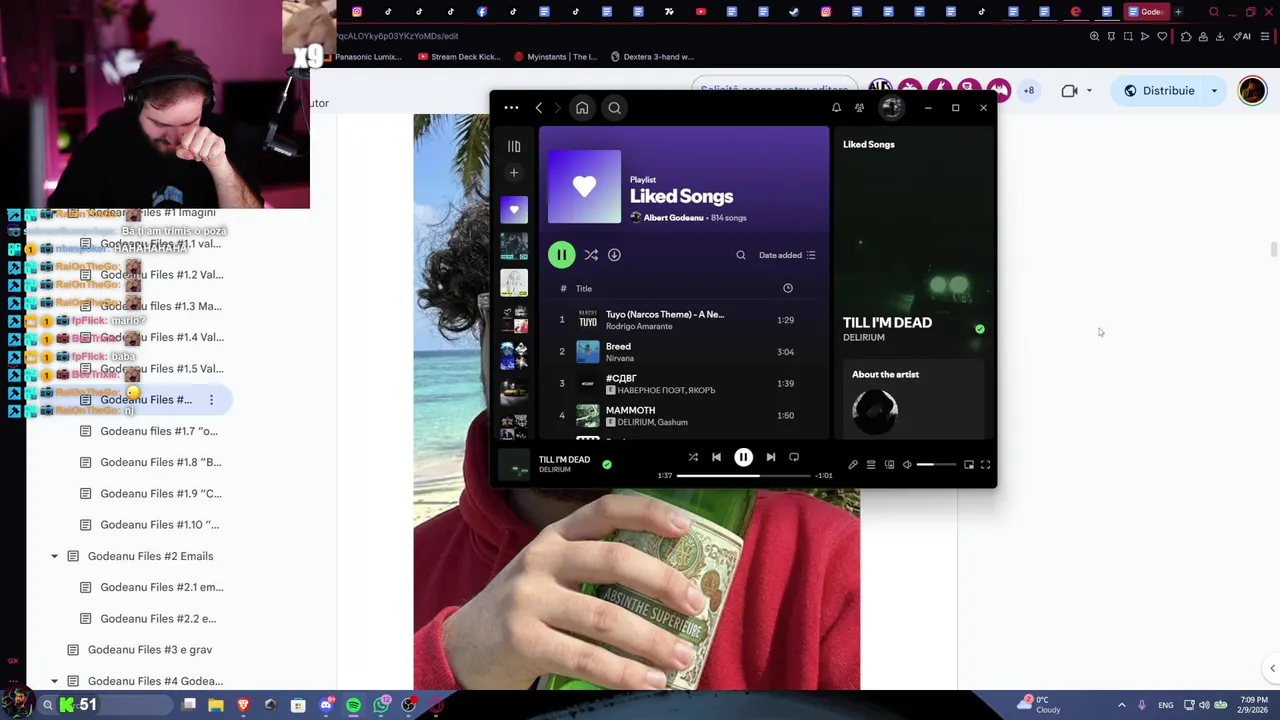1280x720 pixels.
Task: Select Liked Songs heart in Spotify sidebar
Action: click(514, 210)
